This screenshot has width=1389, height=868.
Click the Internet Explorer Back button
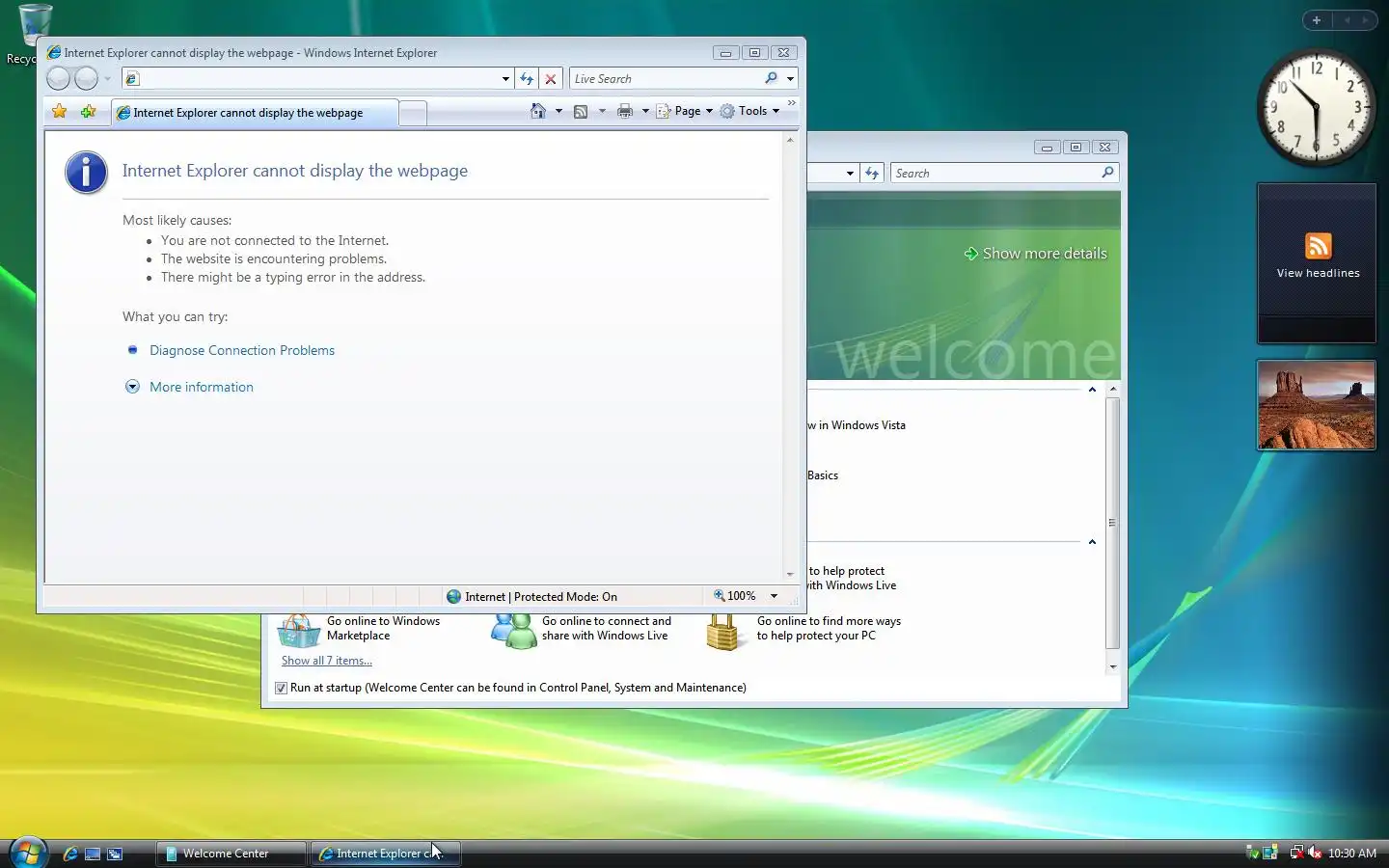coord(58,78)
